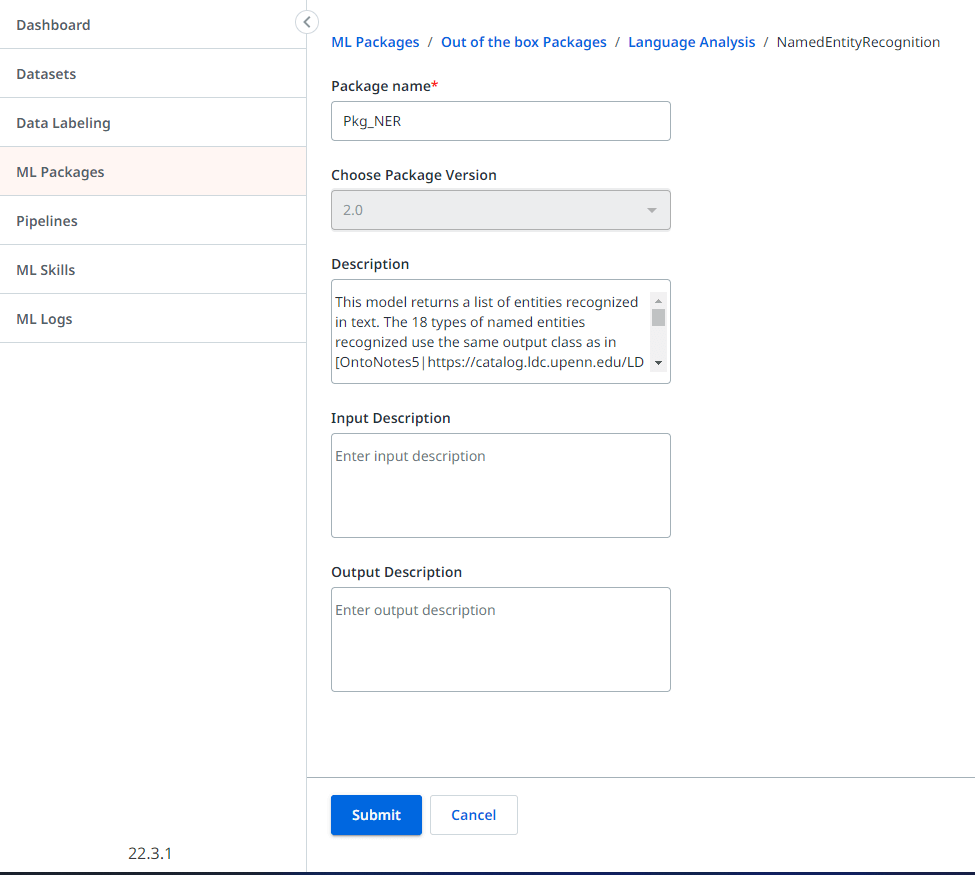Submit the package form
Image resolution: width=975 pixels, height=875 pixels.
tap(376, 815)
